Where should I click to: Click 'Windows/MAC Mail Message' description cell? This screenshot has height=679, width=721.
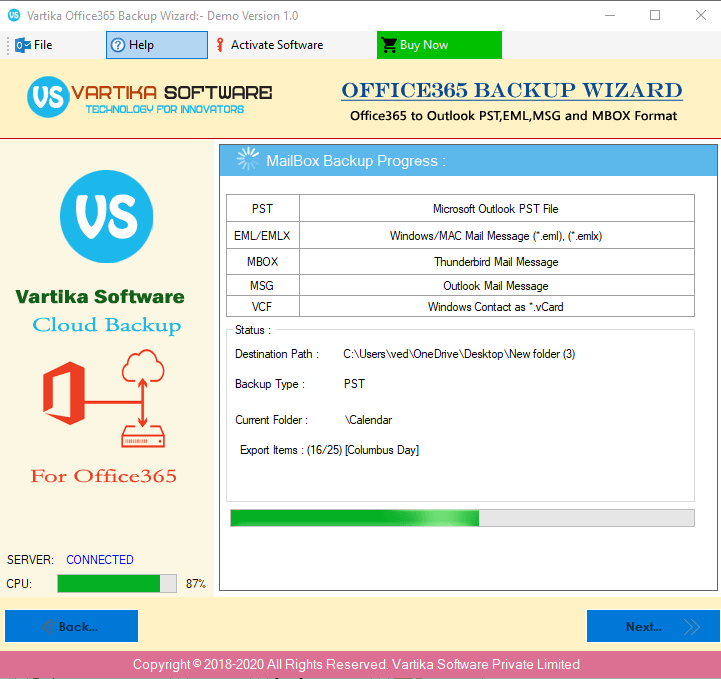pos(496,236)
